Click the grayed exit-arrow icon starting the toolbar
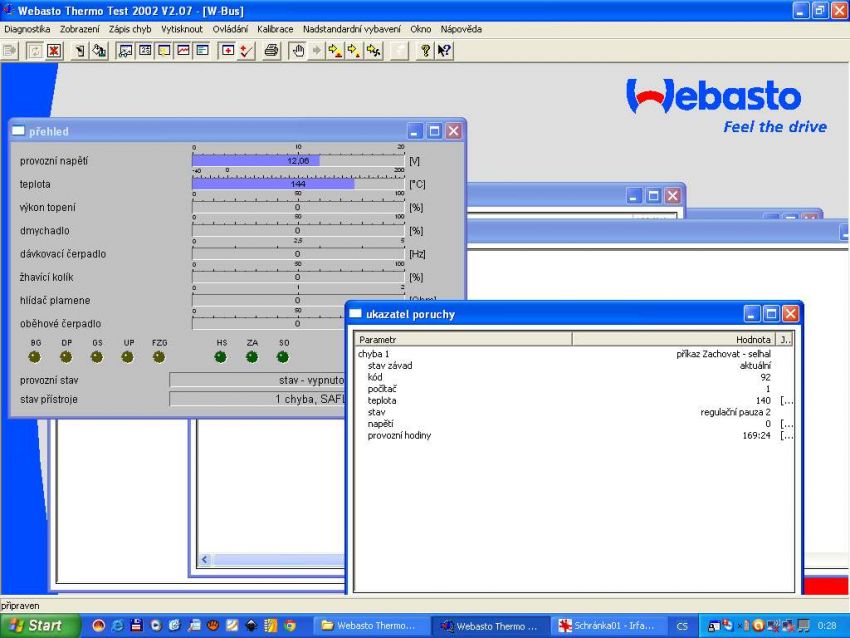The width and height of the screenshot is (850, 638). 10,51
